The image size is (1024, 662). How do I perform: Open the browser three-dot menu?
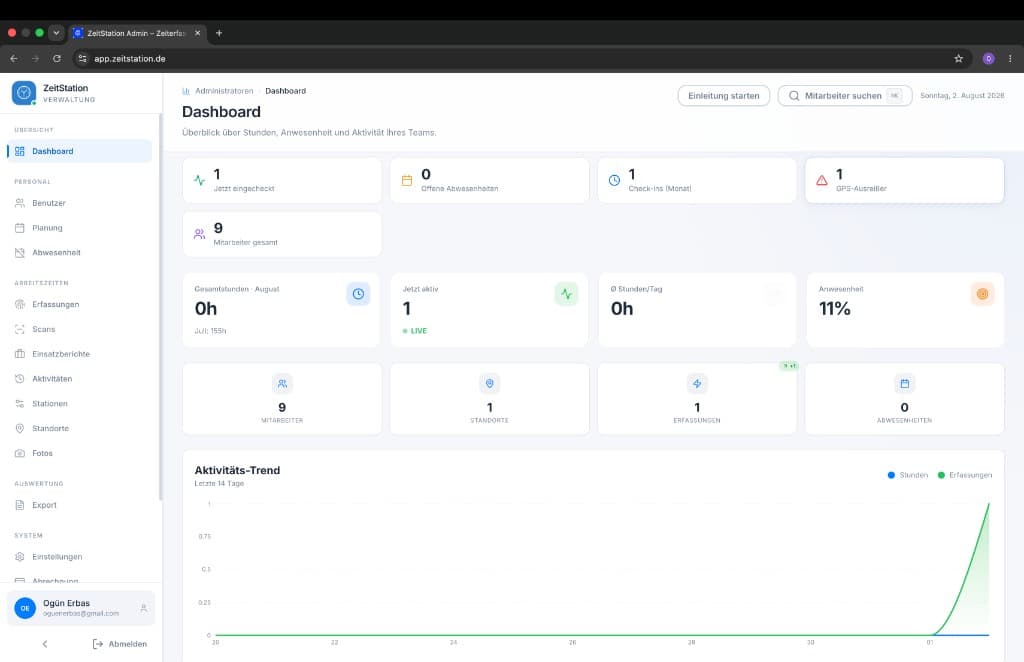(1010, 59)
